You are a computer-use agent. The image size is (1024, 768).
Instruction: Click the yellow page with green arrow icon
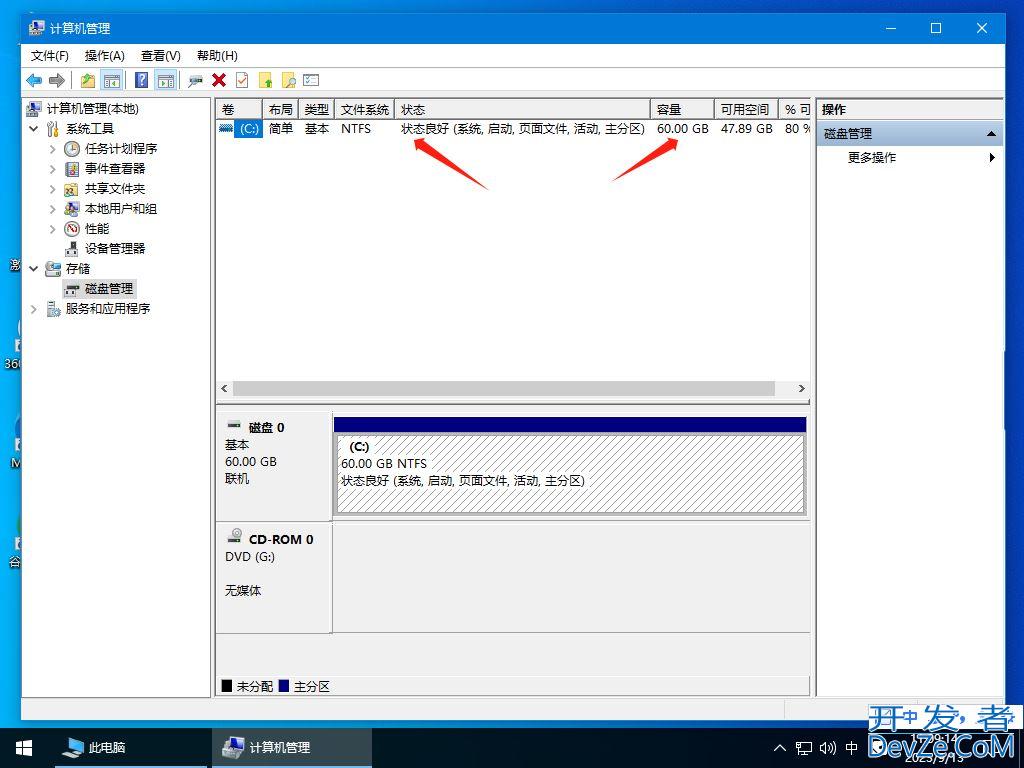click(265, 80)
